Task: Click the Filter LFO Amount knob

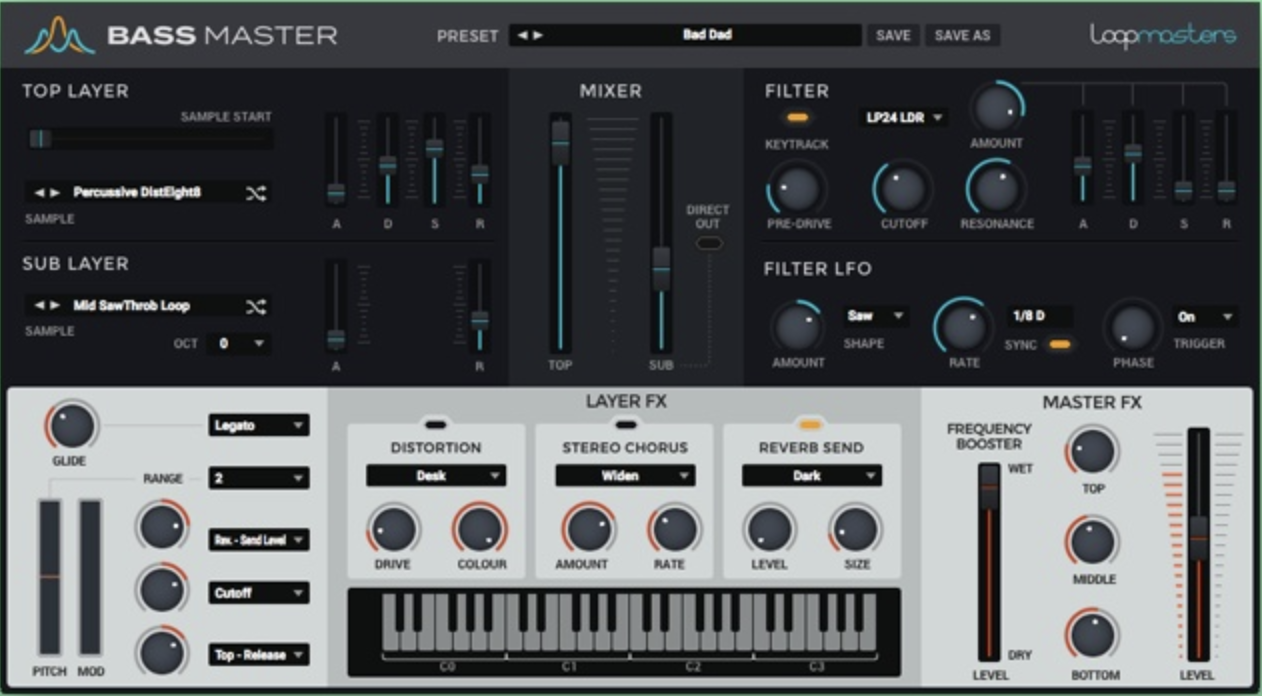Action: pos(797,326)
